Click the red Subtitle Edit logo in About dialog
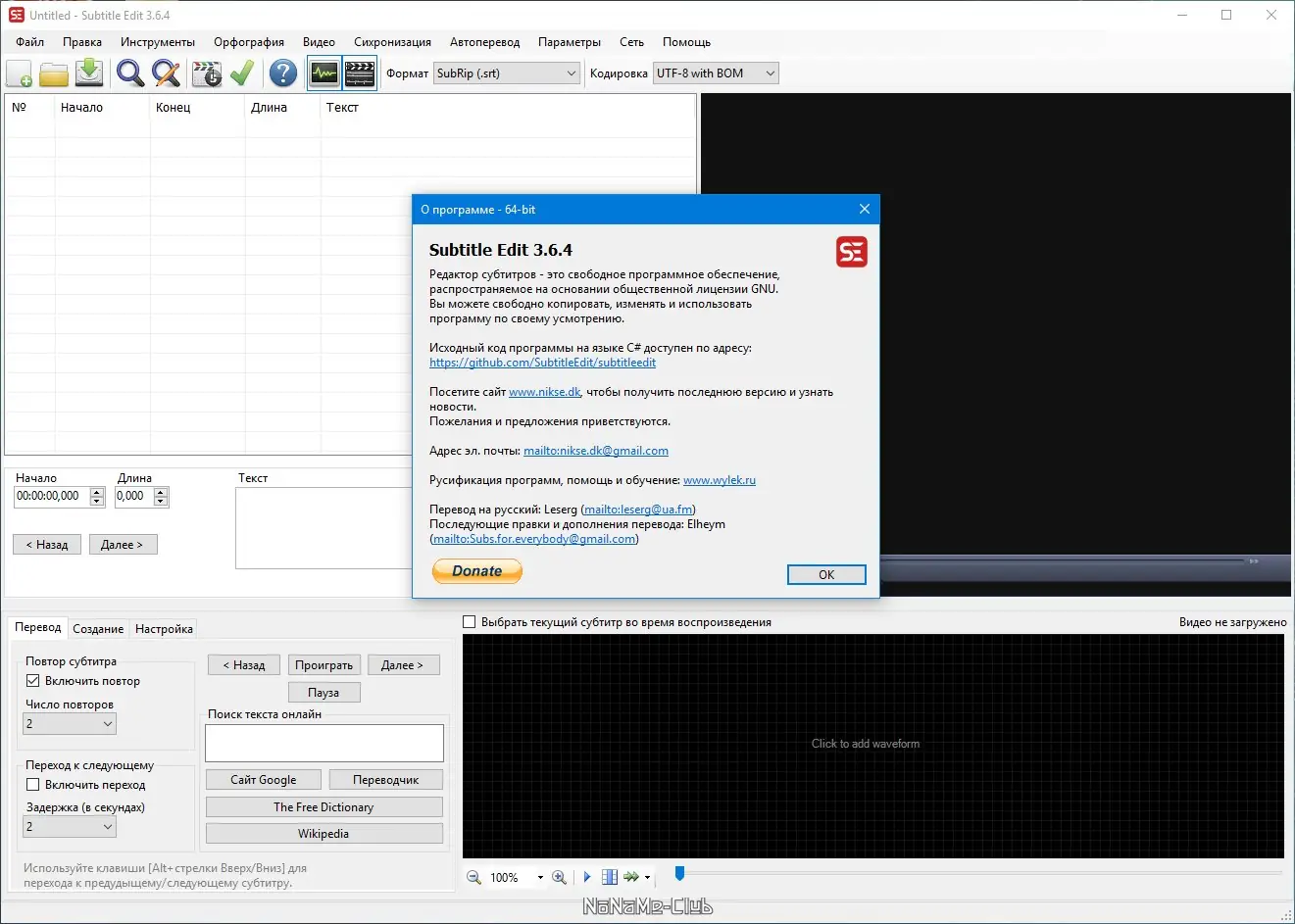This screenshot has width=1295, height=924. point(852,252)
